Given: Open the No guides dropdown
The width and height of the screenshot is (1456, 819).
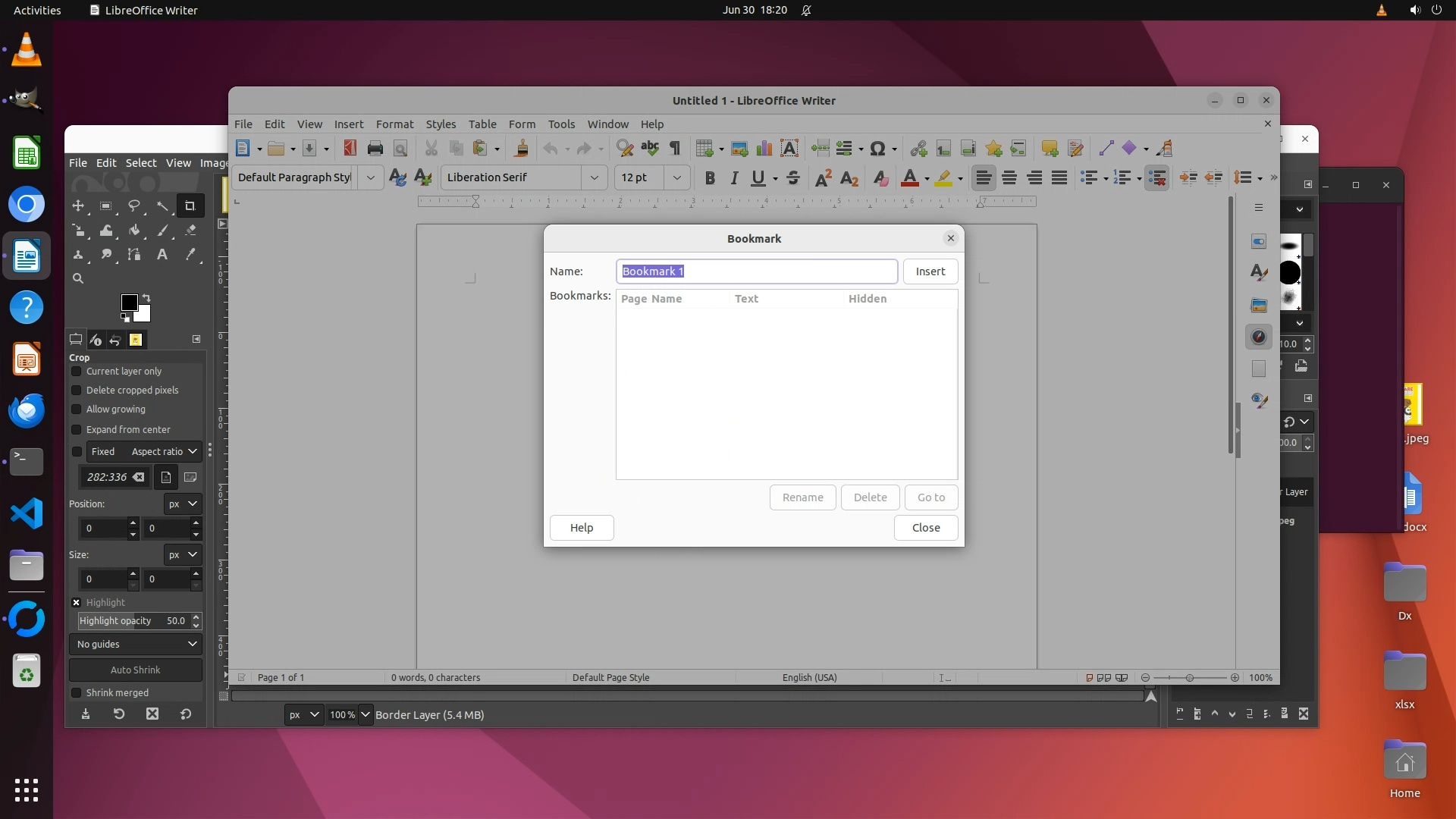Looking at the screenshot, I should click(136, 645).
